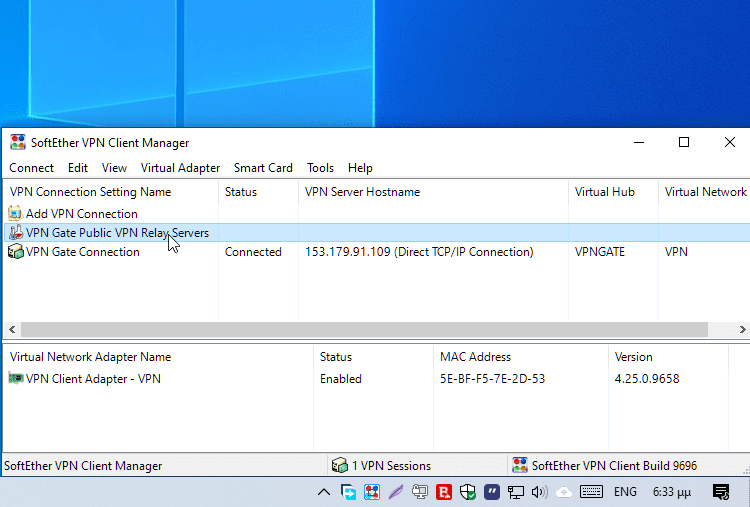Image resolution: width=750 pixels, height=507 pixels.
Task: Click the horizontal scrollbar thumb
Action: 364,329
